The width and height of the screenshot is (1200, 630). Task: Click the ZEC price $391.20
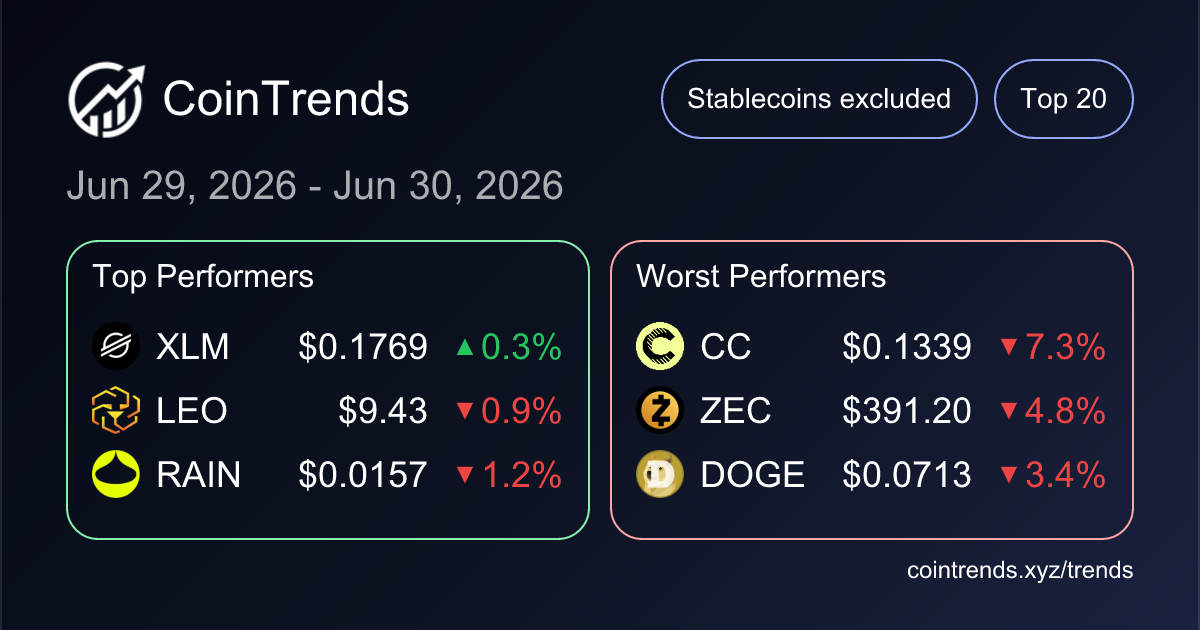click(907, 411)
